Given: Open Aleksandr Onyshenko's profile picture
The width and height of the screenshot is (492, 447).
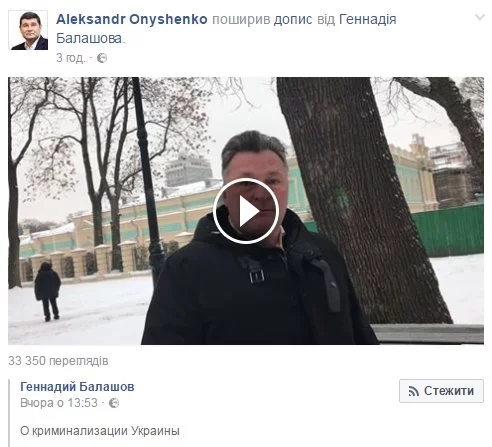Looking at the screenshot, I should pos(28,30).
